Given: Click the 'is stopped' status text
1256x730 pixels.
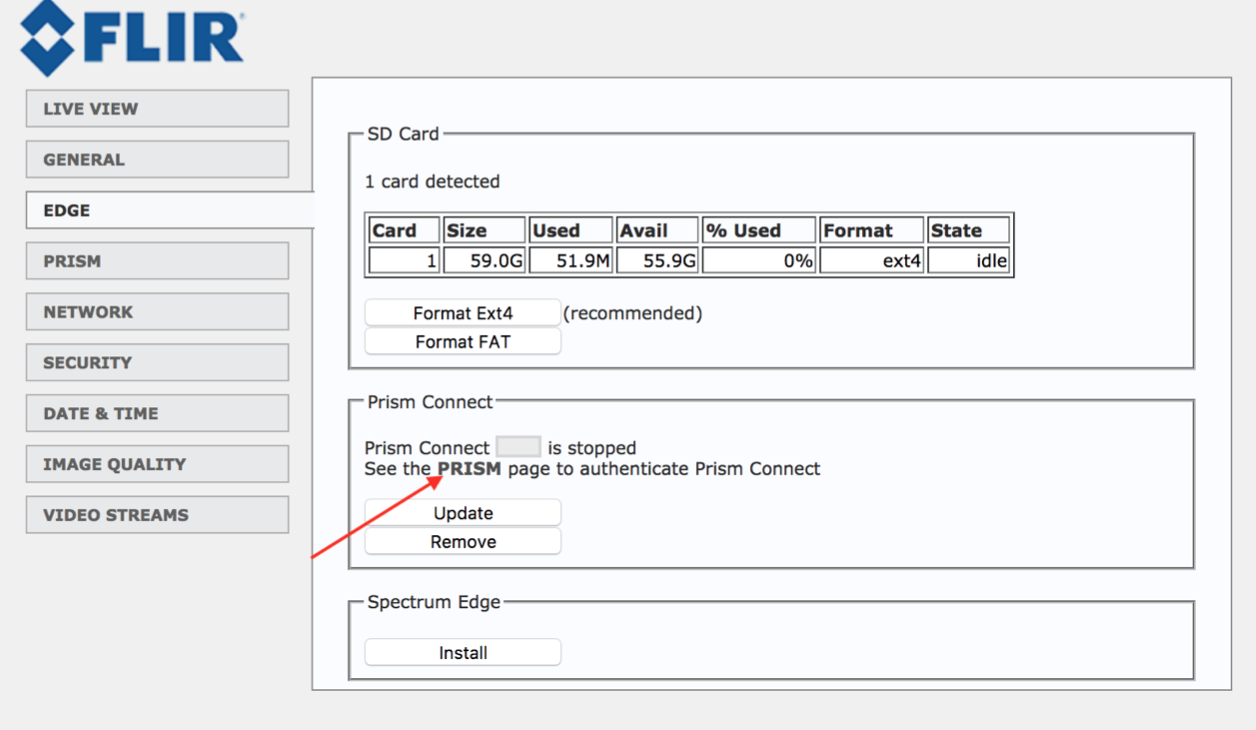Looking at the screenshot, I should [592, 448].
